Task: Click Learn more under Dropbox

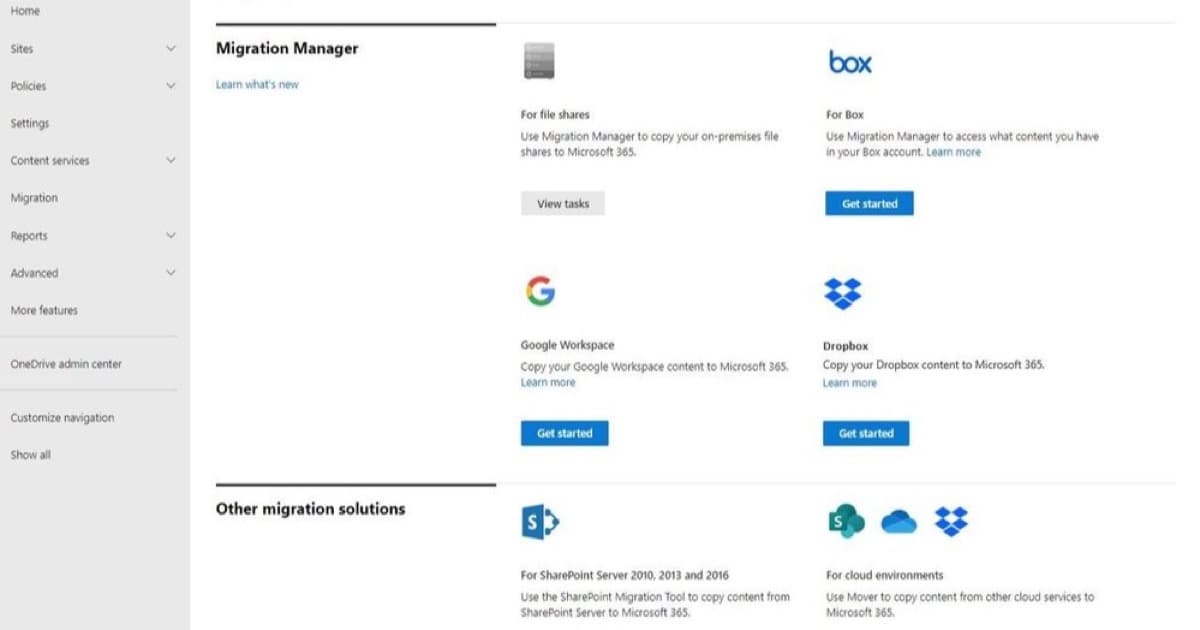Action: click(x=850, y=383)
